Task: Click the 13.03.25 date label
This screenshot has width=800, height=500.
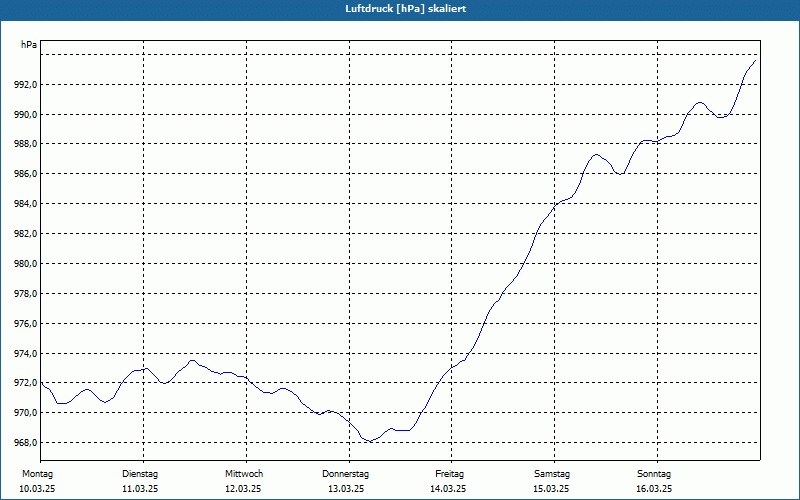Action: coord(346,489)
